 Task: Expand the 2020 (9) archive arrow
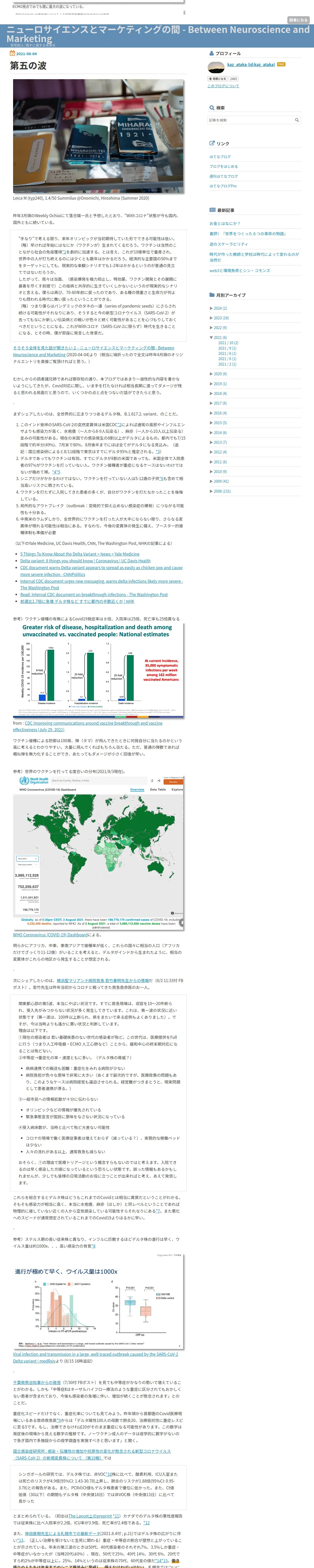coord(212,374)
